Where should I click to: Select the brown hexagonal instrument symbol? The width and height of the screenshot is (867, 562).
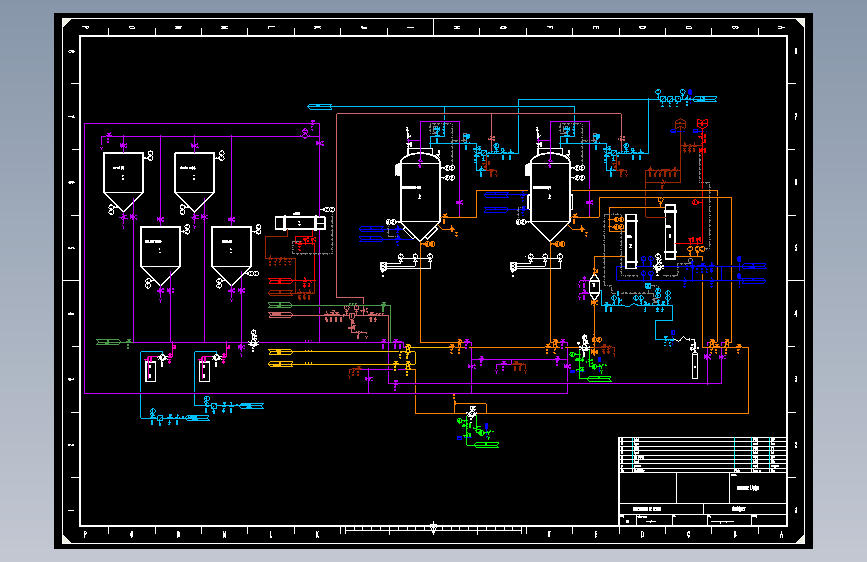(x=681, y=123)
